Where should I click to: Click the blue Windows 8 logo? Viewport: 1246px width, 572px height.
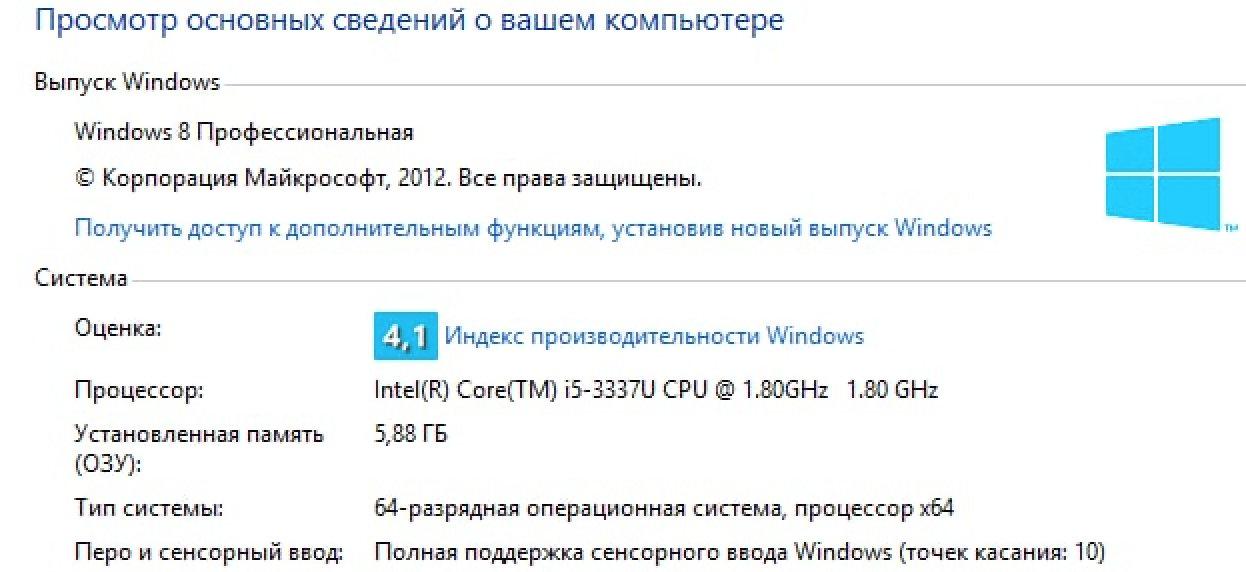[x=1163, y=172]
